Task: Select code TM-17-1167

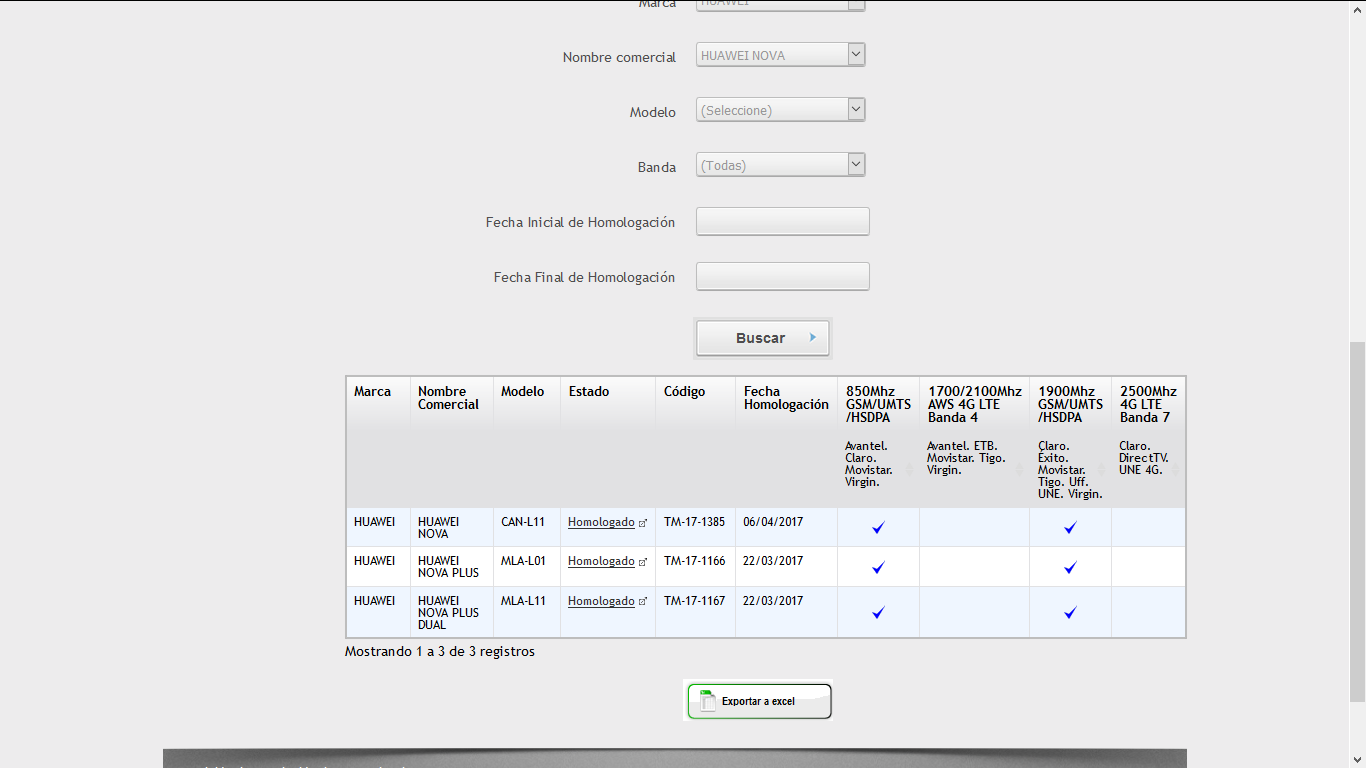Action: pyautogui.click(x=694, y=601)
